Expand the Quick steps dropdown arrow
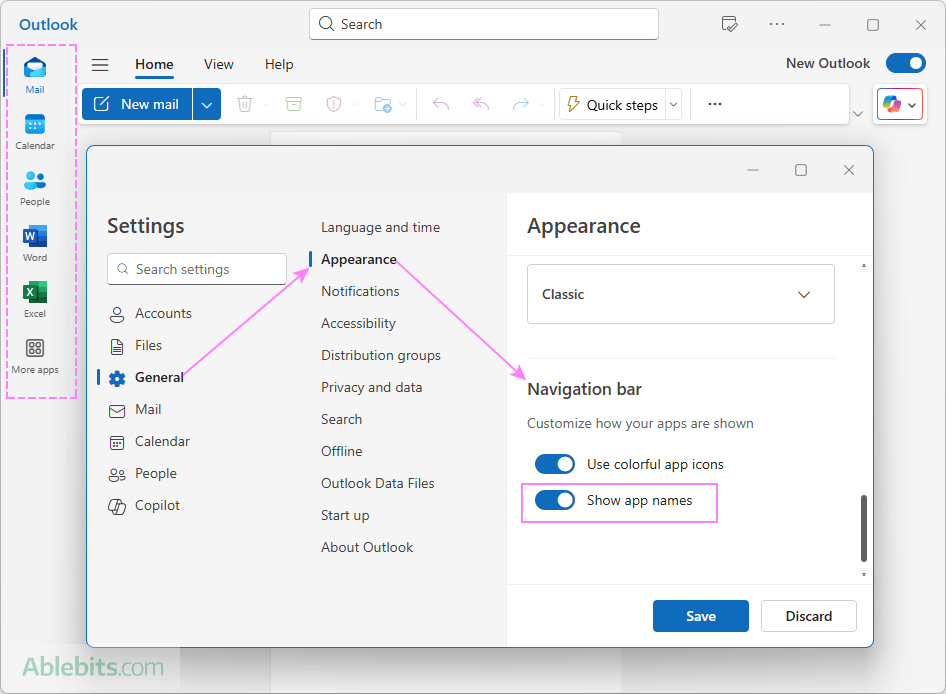 point(674,104)
